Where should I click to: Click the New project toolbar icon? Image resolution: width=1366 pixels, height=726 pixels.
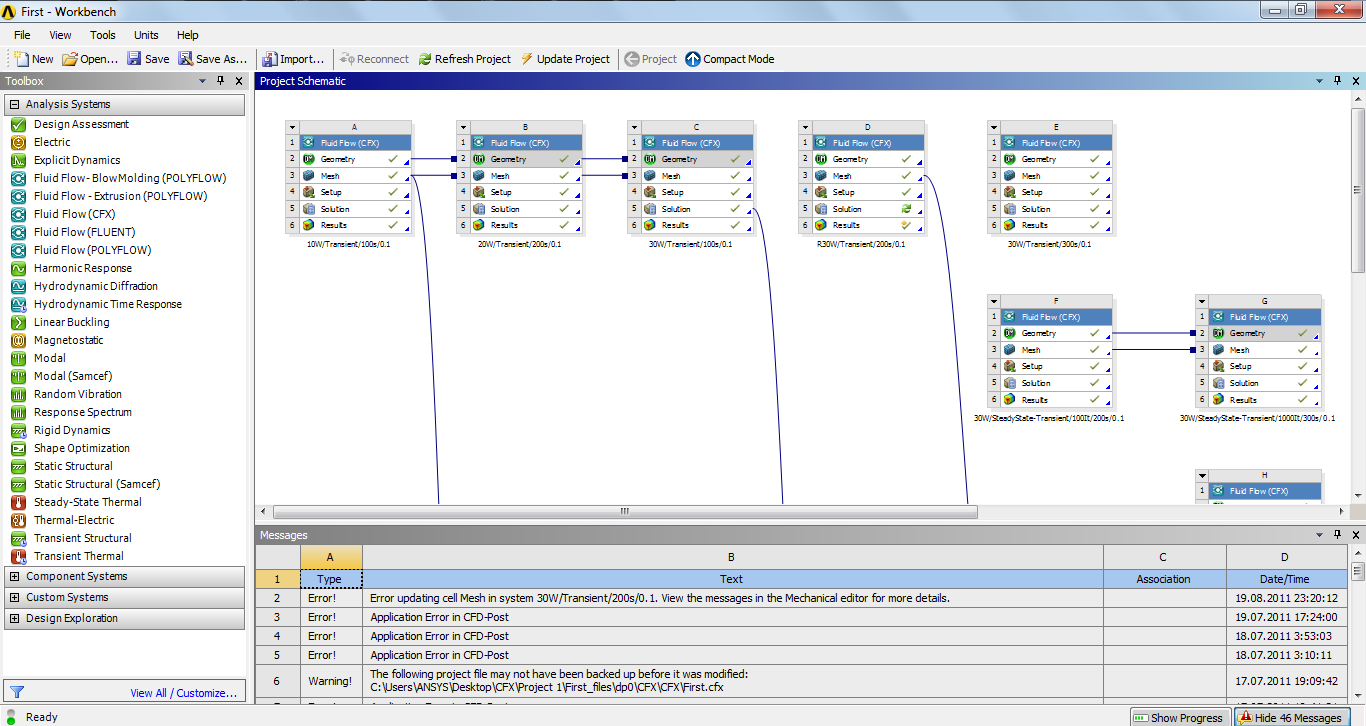tap(20, 59)
